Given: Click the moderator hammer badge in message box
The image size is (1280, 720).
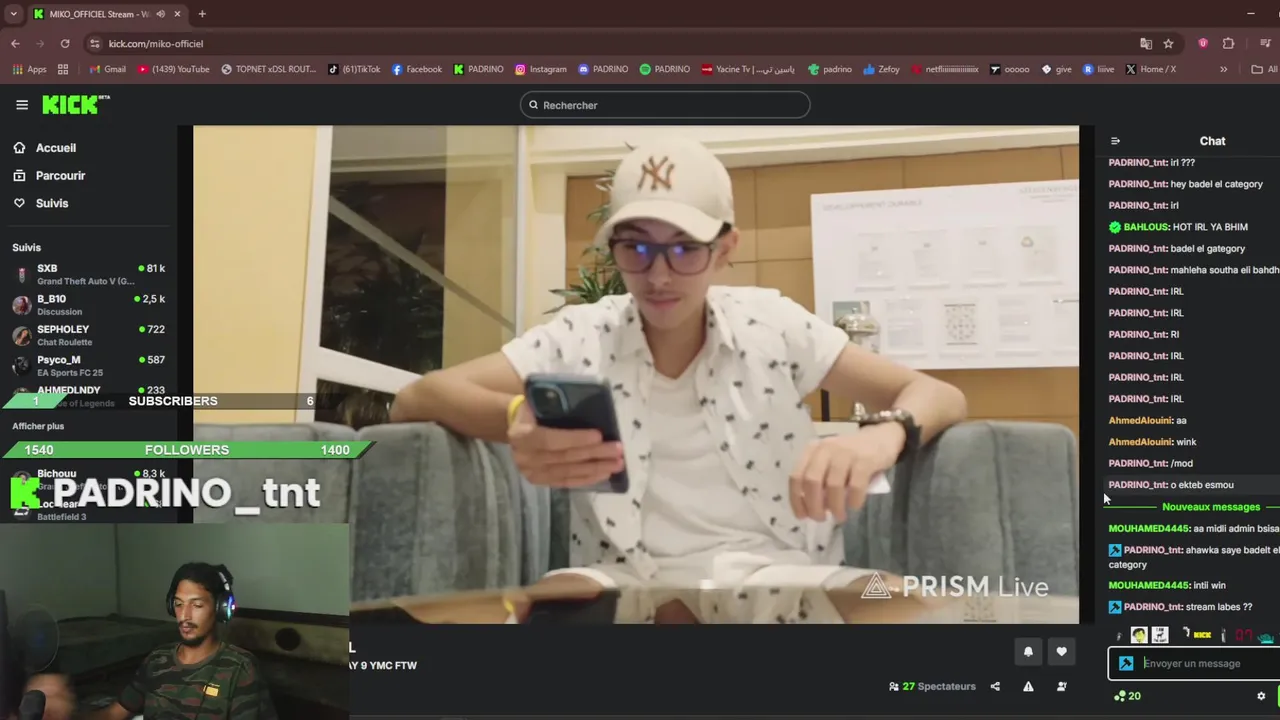Looking at the screenshot, I should click(1126, 664).
